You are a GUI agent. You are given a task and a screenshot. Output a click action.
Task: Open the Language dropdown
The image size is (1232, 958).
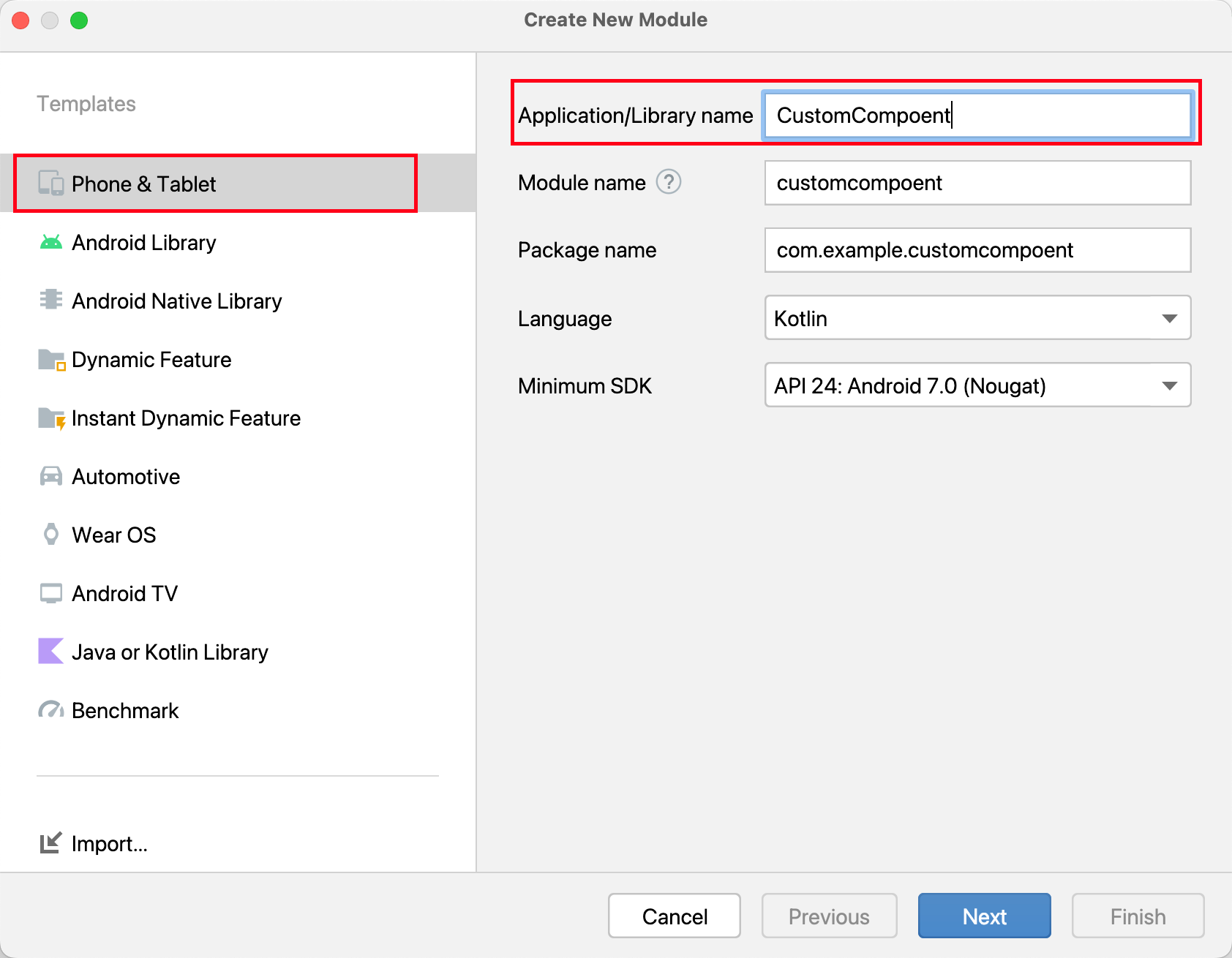tap(977, 318)
